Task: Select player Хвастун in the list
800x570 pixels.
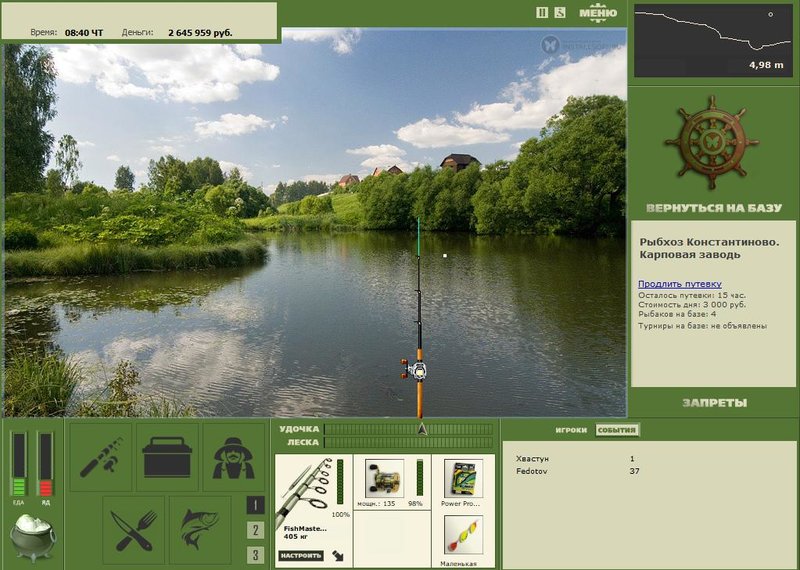Action: click(x=532, y=459)
